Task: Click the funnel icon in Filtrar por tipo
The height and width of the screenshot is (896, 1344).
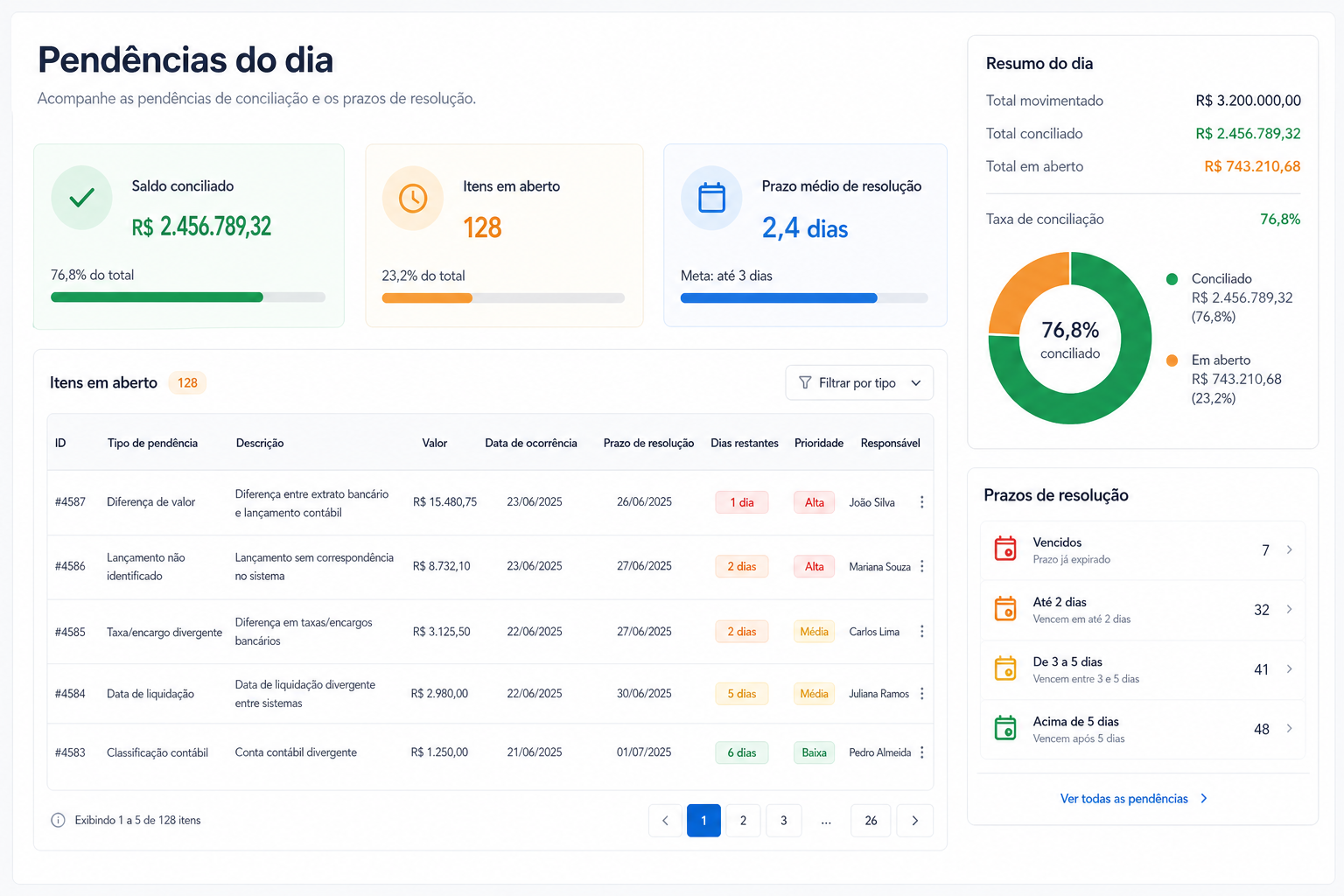Action: (805, 382)
